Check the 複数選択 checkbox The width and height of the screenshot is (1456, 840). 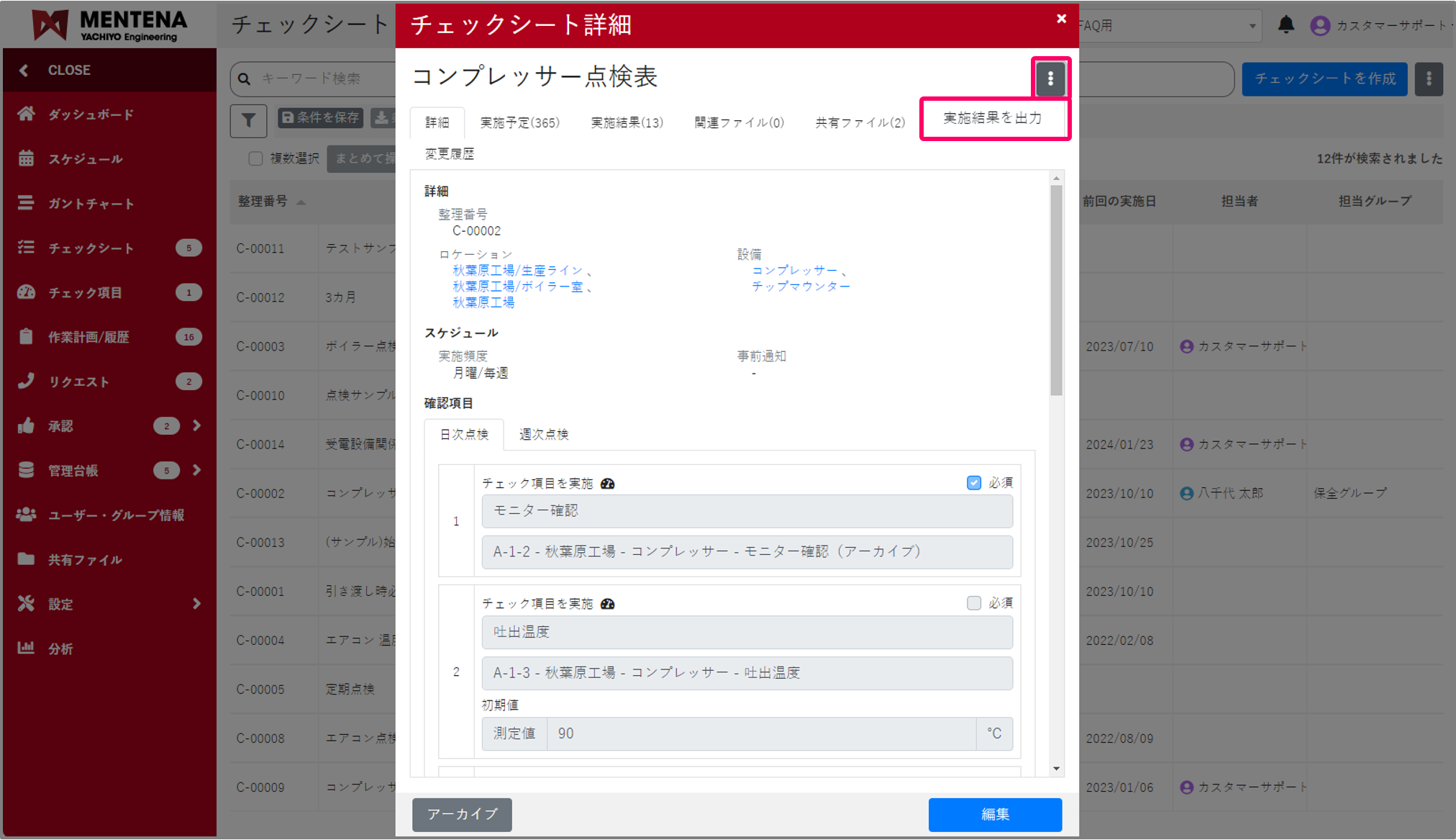click(255, 158)
